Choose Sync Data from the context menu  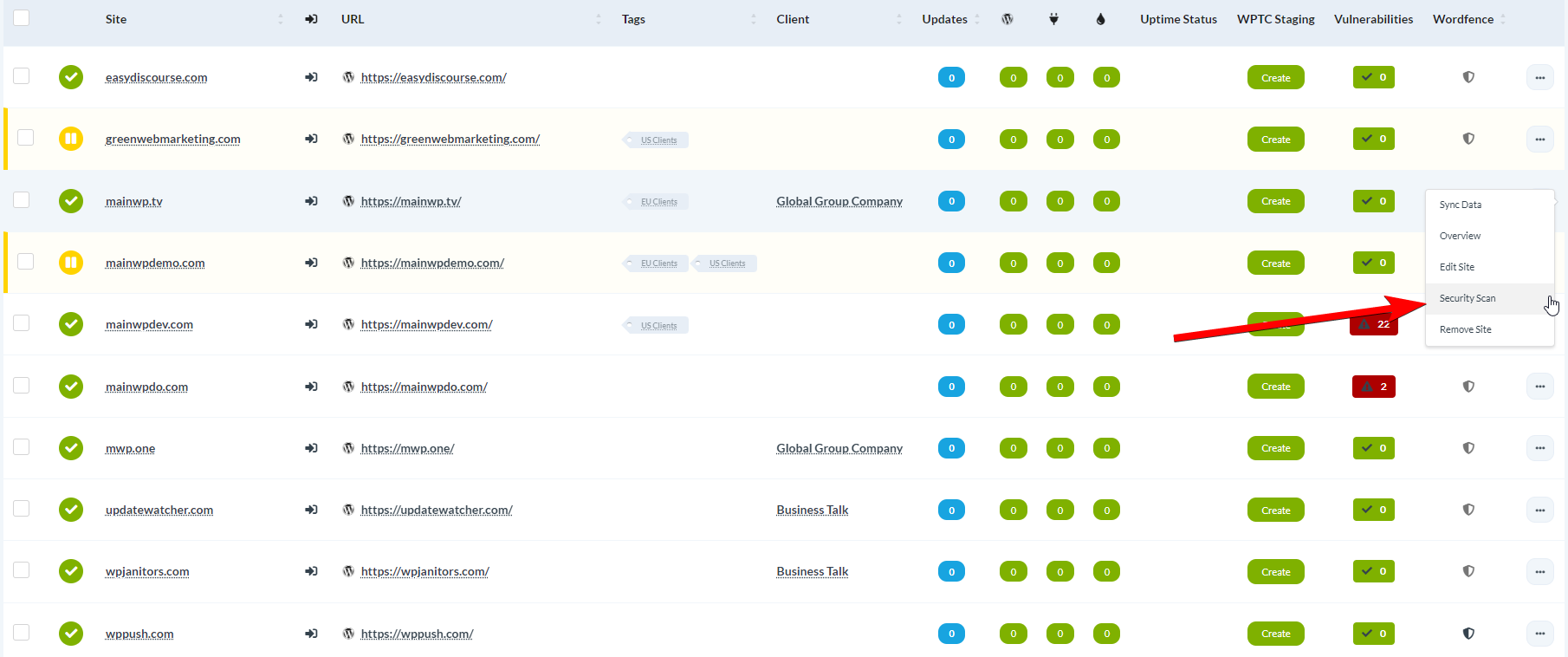1489,205
